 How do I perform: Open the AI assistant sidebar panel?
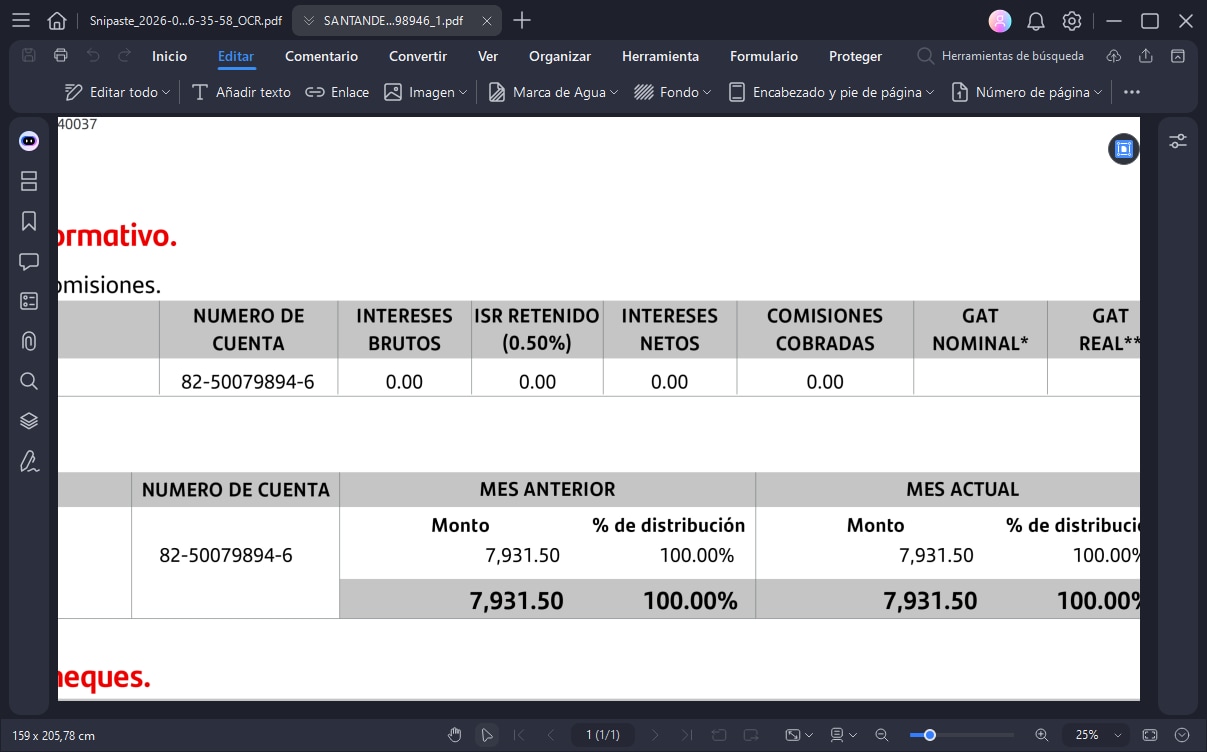point(28,141)
